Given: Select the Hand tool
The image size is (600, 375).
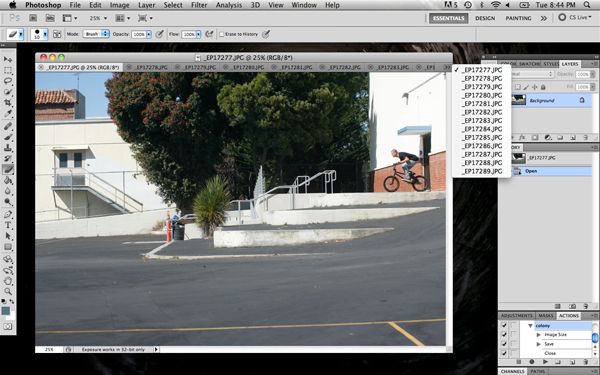Looking at the screenshot, I should coord(8,280).
